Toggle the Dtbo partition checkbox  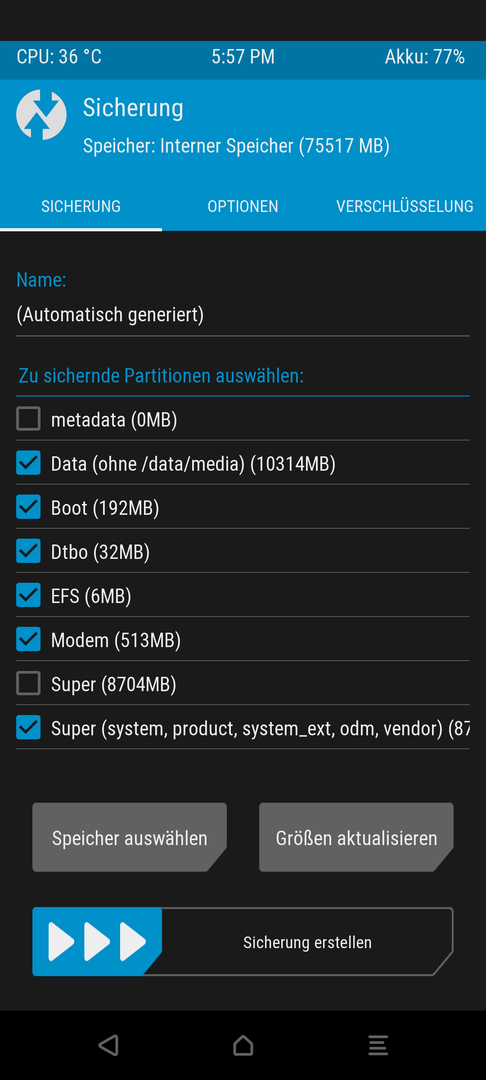tap(28, 551)
